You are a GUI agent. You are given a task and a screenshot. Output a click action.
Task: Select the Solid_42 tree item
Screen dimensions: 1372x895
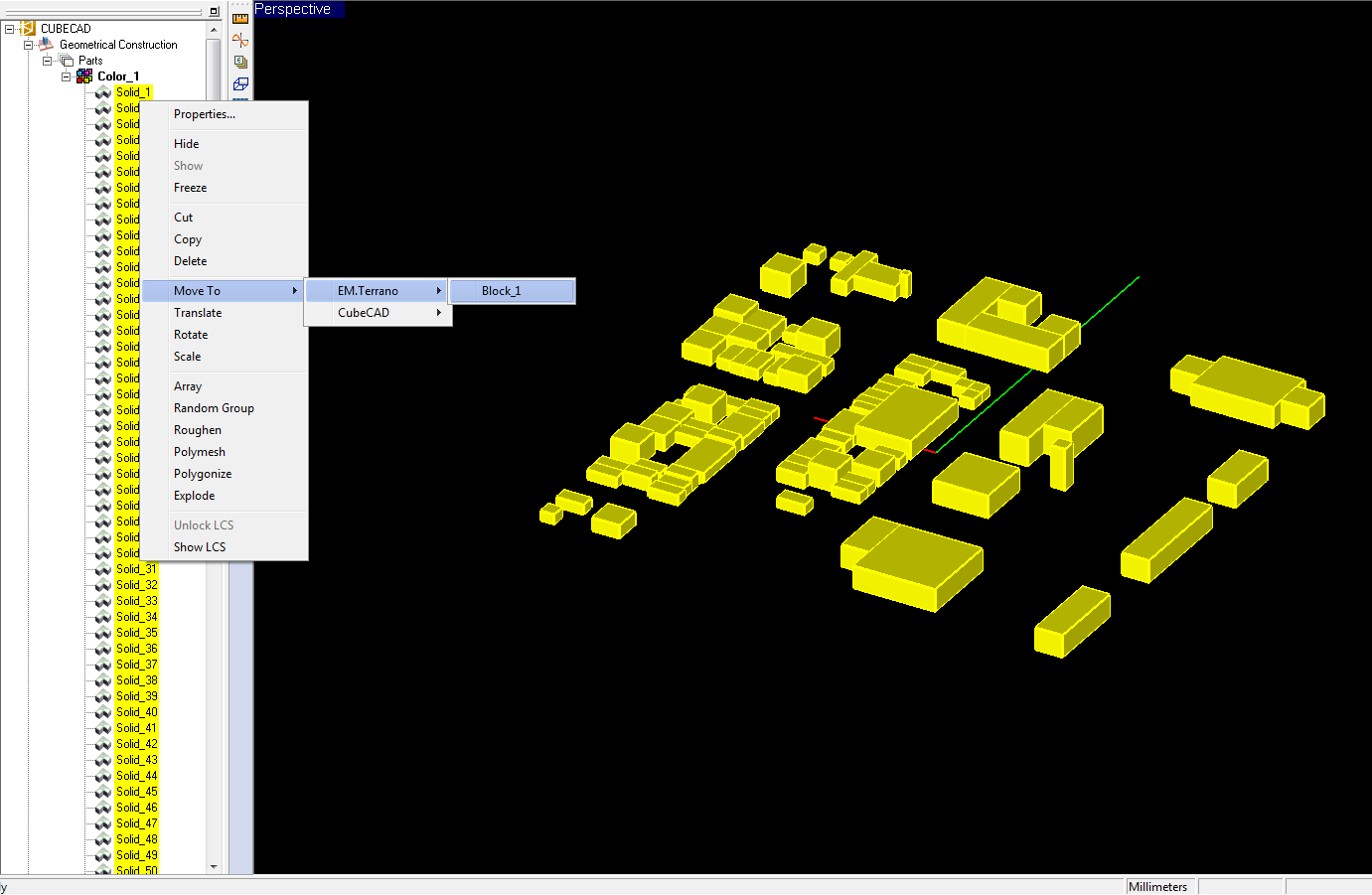click(136, 744)
